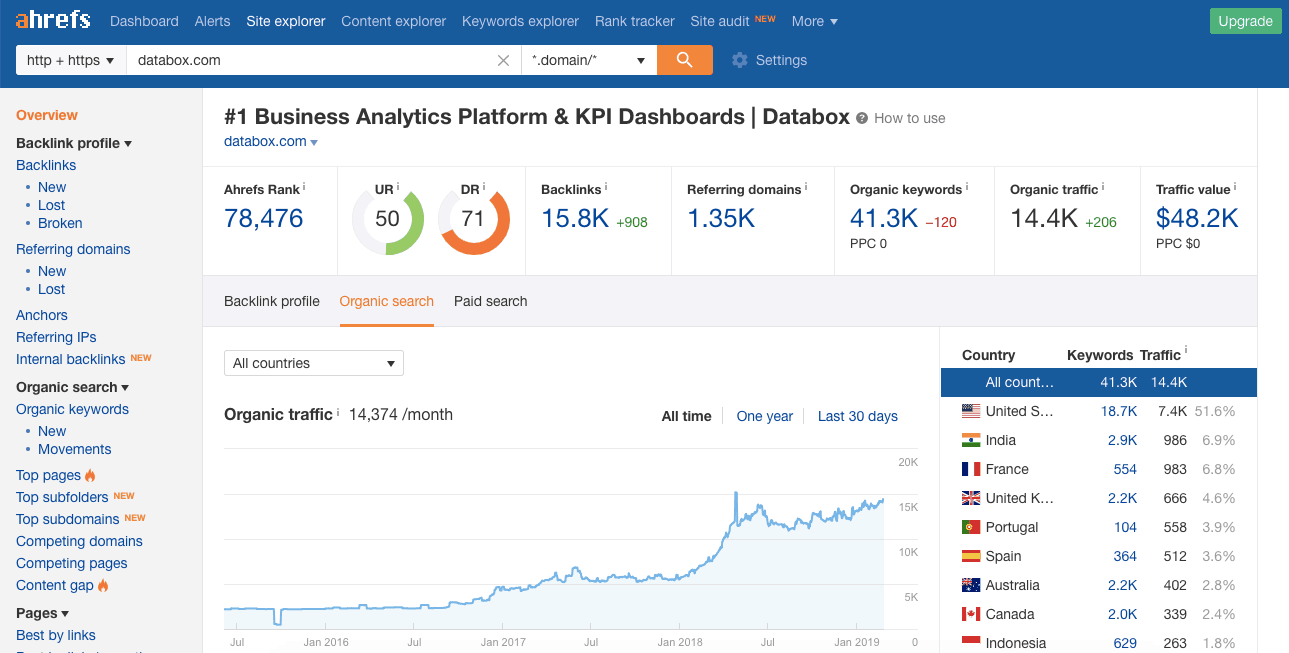
Task: Click the Settings gear icon
Action: (x=740, y=60)
